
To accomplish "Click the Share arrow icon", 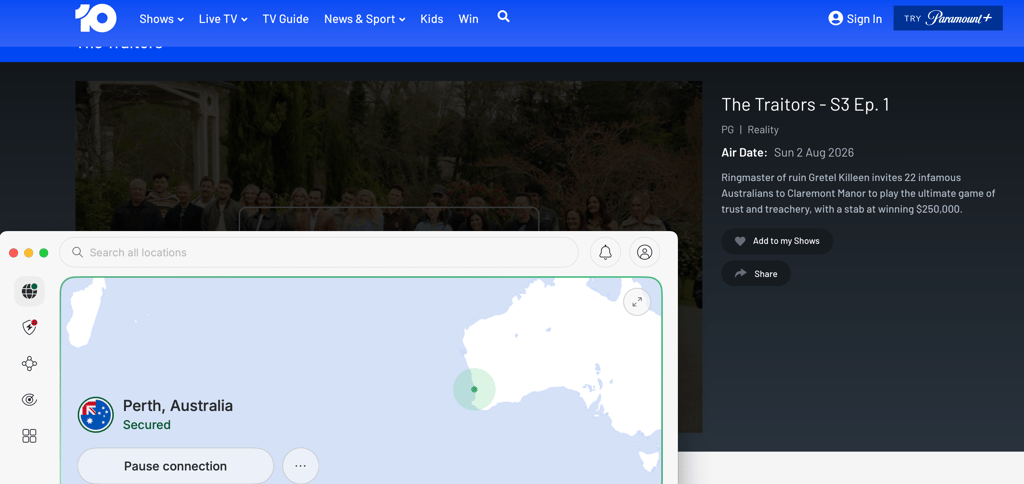I will [741, 274].
